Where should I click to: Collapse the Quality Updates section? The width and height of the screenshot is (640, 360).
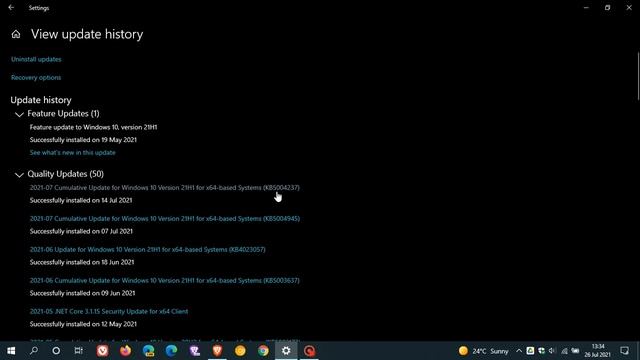click(x=19, y=175)
